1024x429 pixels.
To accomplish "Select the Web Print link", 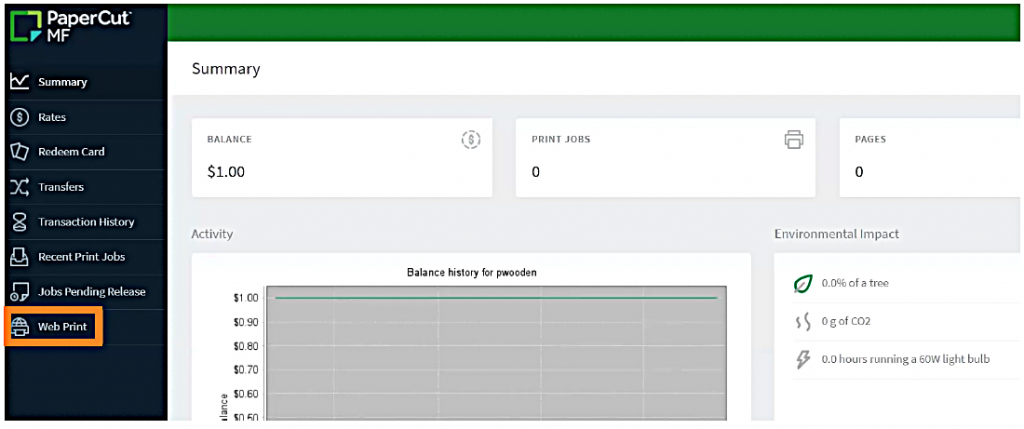I will click(x=63, y=326).
